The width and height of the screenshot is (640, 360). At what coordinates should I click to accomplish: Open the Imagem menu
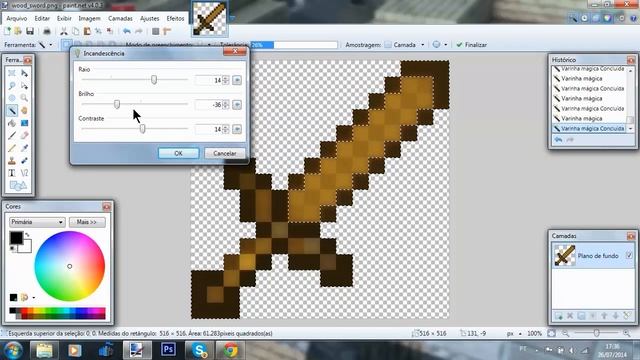89,18
